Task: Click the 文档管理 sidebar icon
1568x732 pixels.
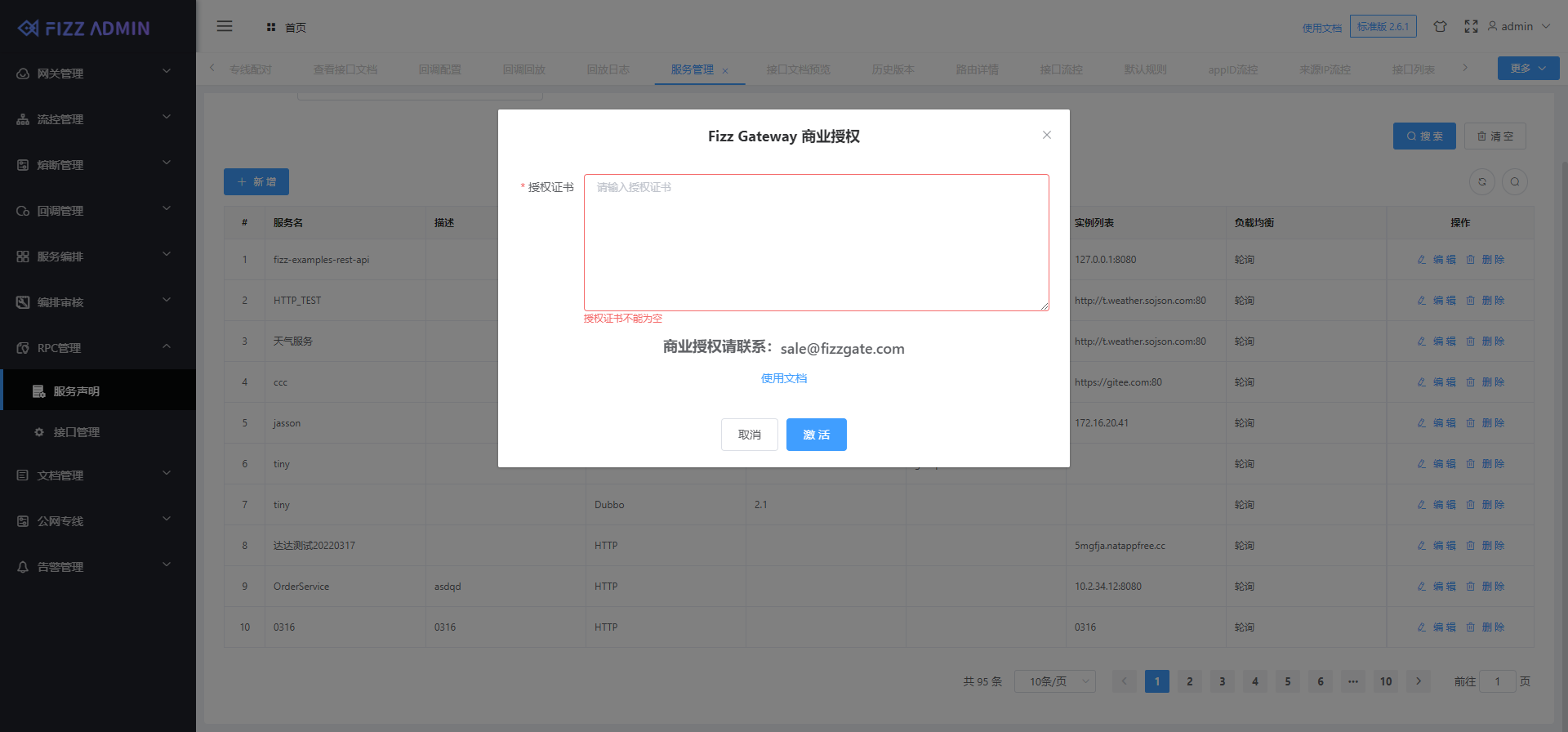Action: [x=23, y=475]
